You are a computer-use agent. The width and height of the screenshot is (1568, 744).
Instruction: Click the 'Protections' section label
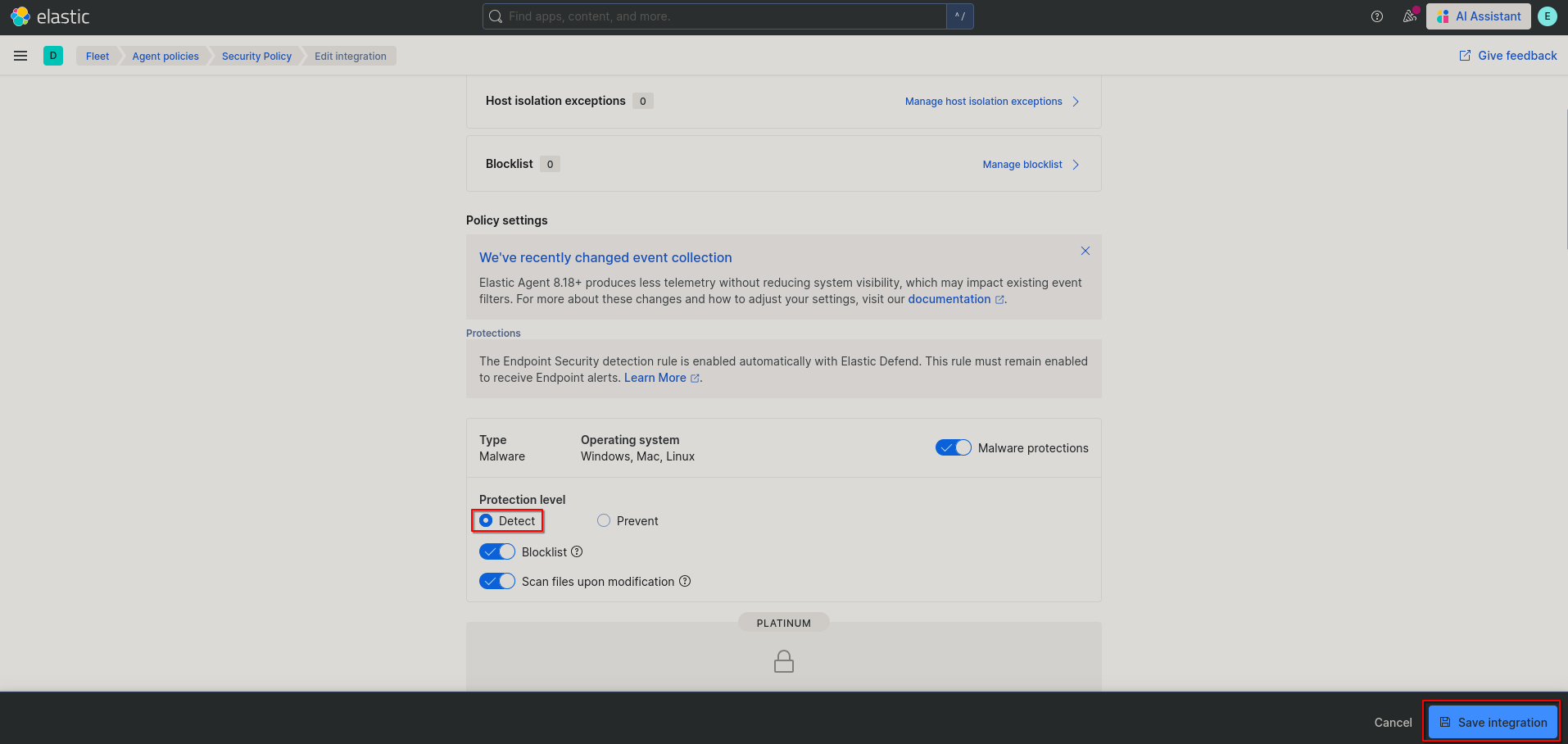pos(493,333)
